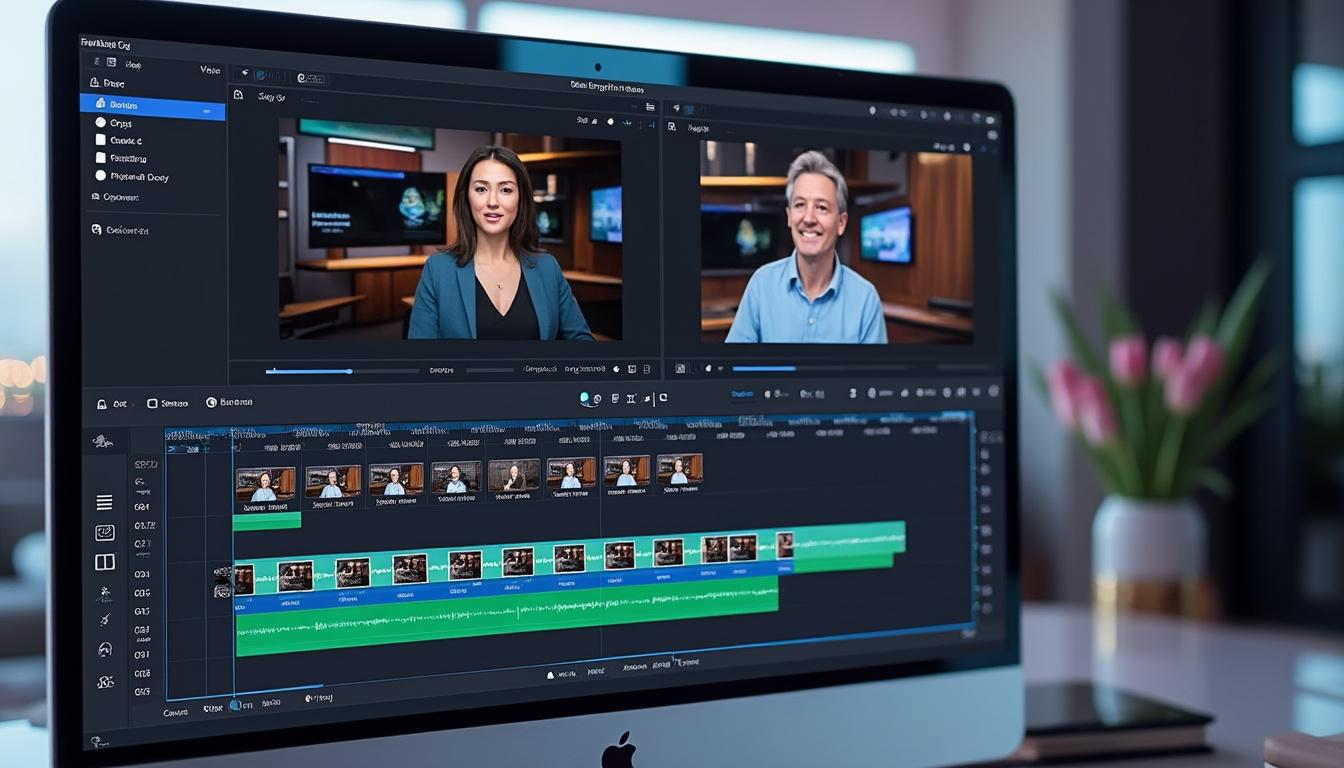
Task: Select the slanted pen icon in the timeline tool column
Action: tap(104, 620)
